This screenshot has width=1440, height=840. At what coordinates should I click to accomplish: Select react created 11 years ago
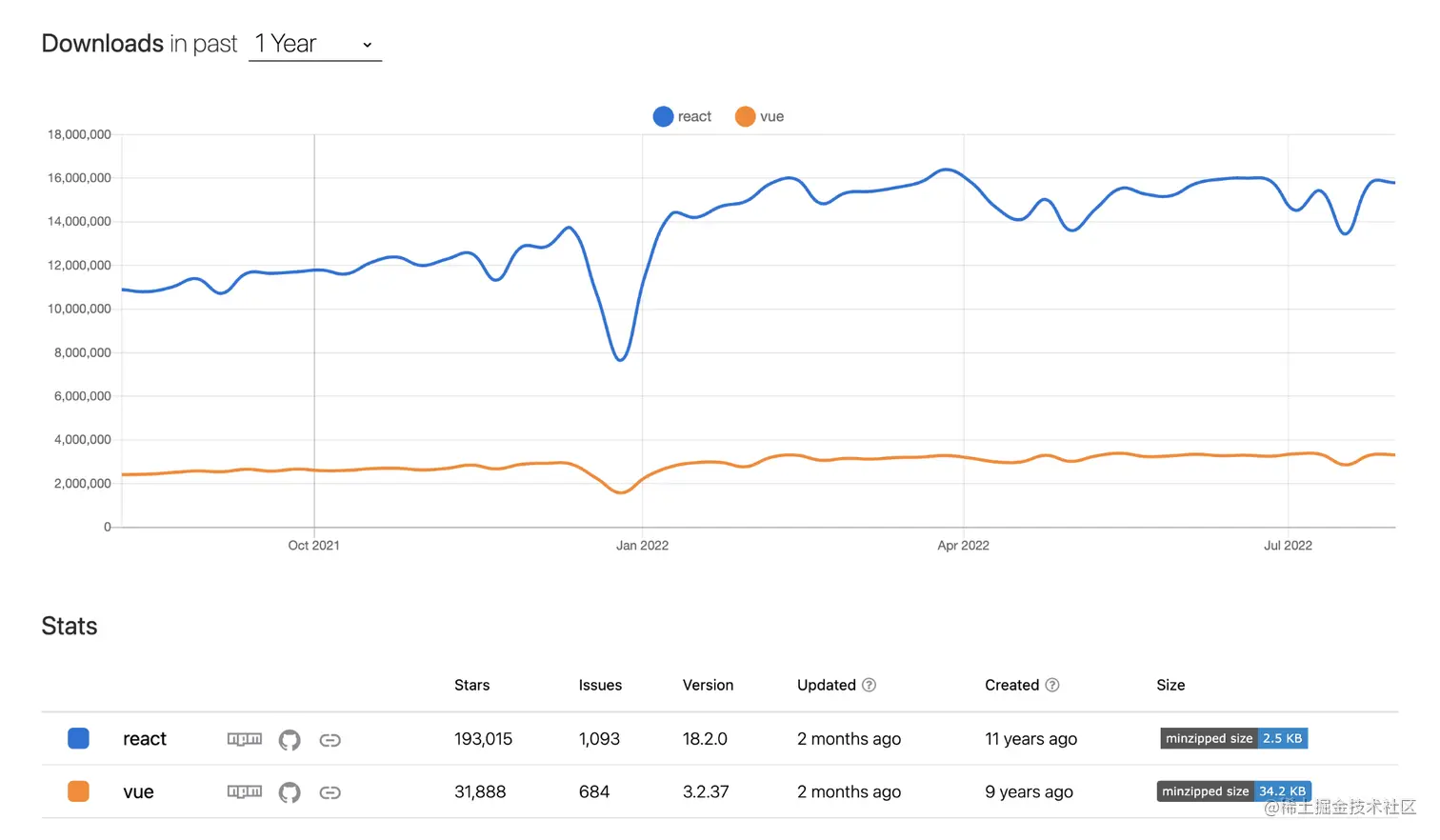pyautogui.click(x=1031, y=739)
